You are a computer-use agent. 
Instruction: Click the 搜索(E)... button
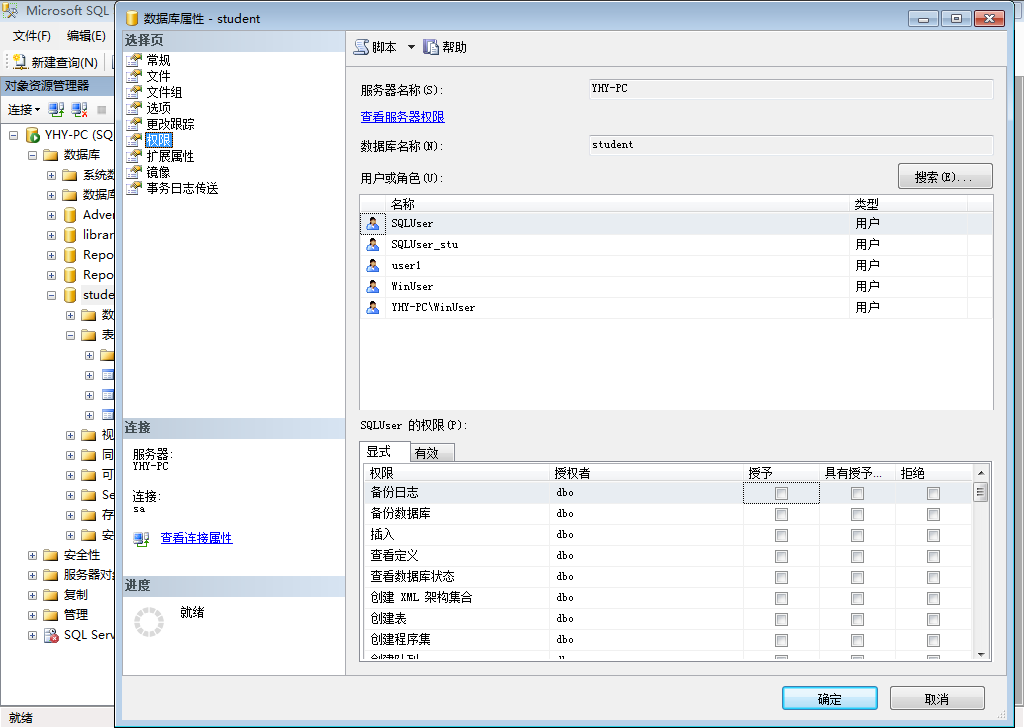pyautogui.click(x=945, y=176)
